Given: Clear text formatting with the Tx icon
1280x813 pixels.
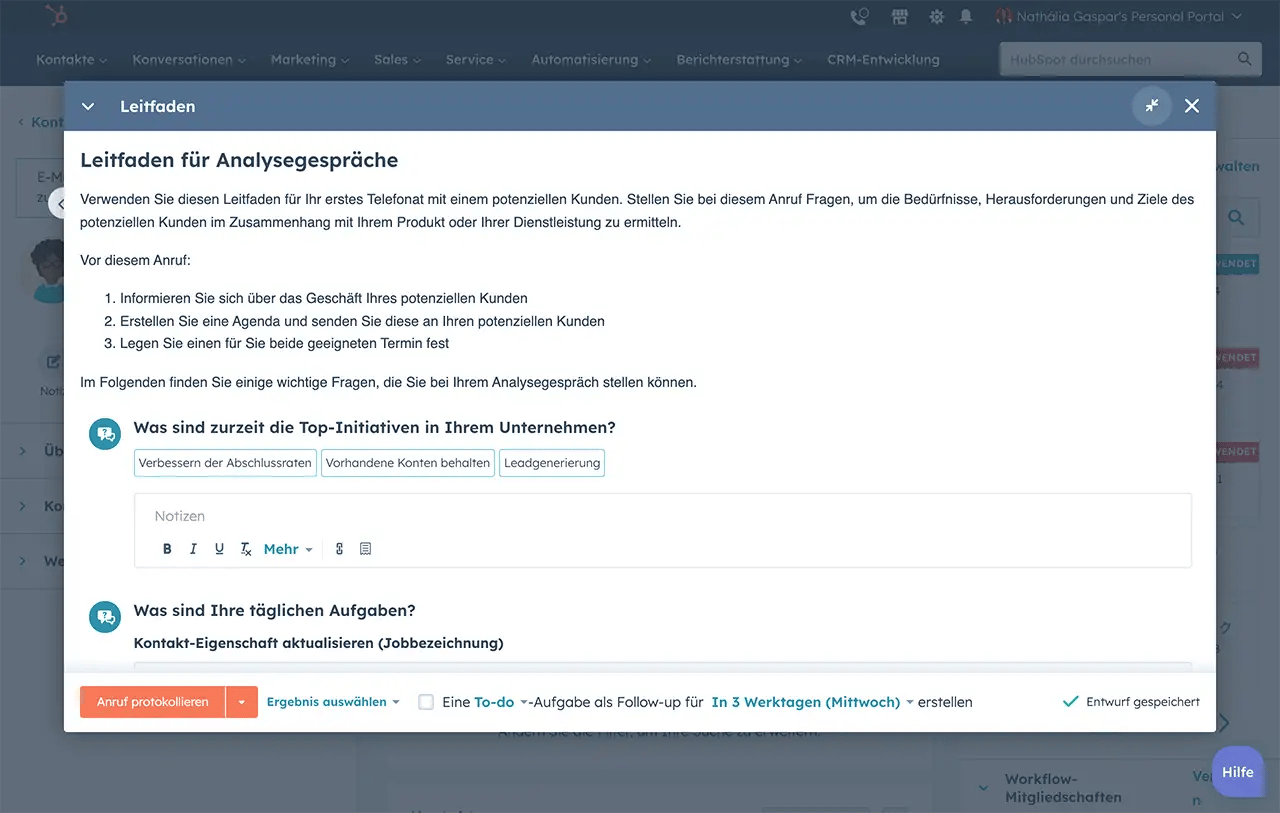Looking at the screenshot, I should [x=246, y=549].
